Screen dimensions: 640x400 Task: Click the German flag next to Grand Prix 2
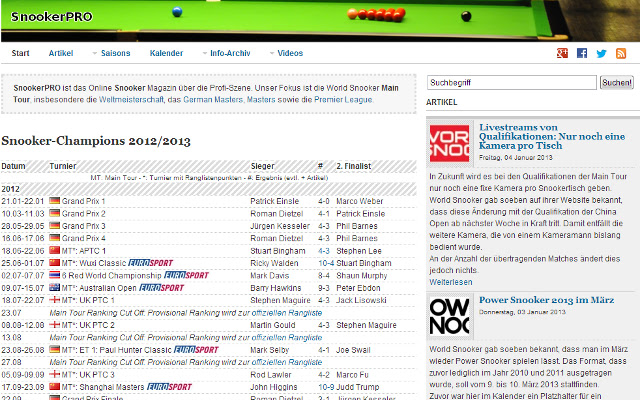(x=54, y=213)
